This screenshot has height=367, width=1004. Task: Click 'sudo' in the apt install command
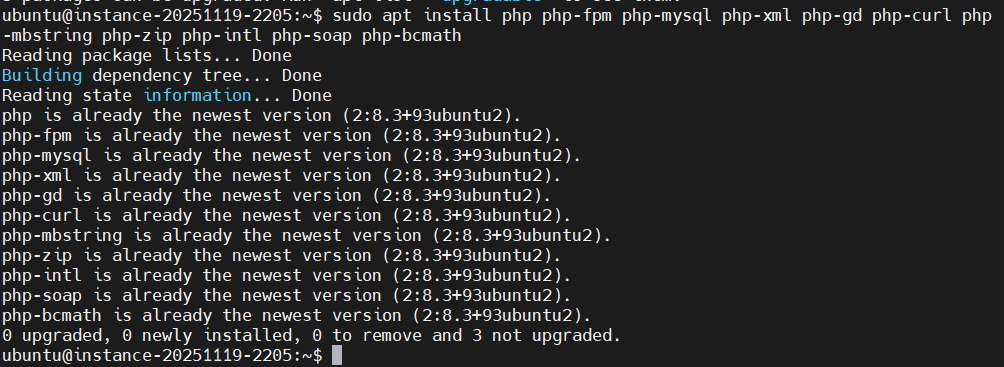pos(353,16)
